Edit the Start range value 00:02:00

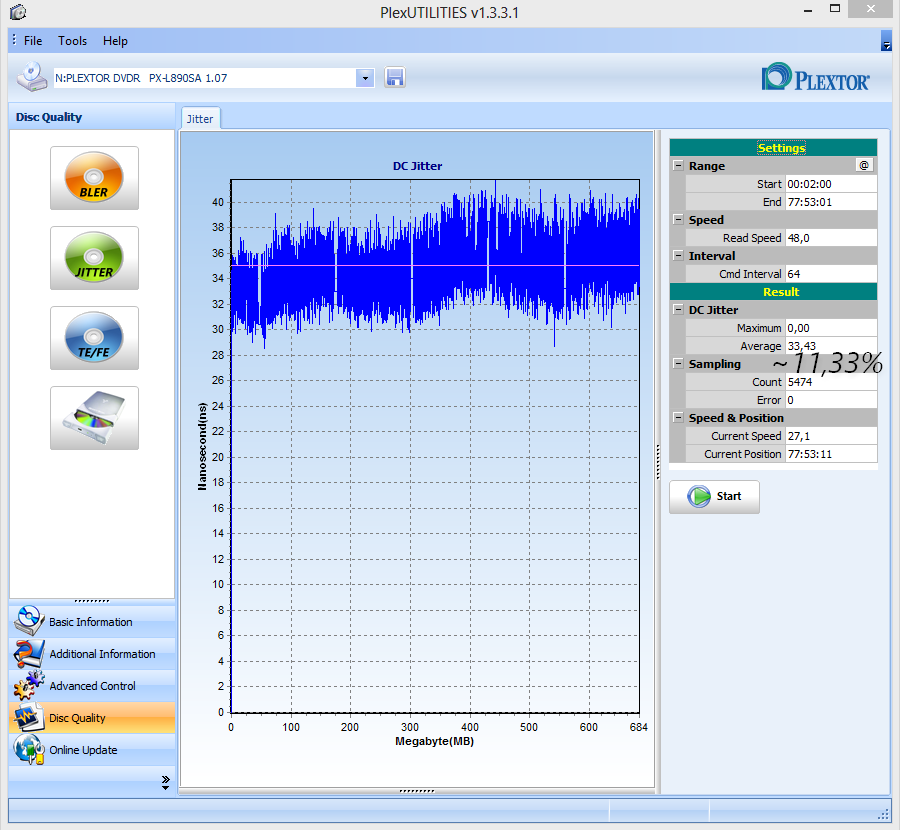(x=831, y=184)
